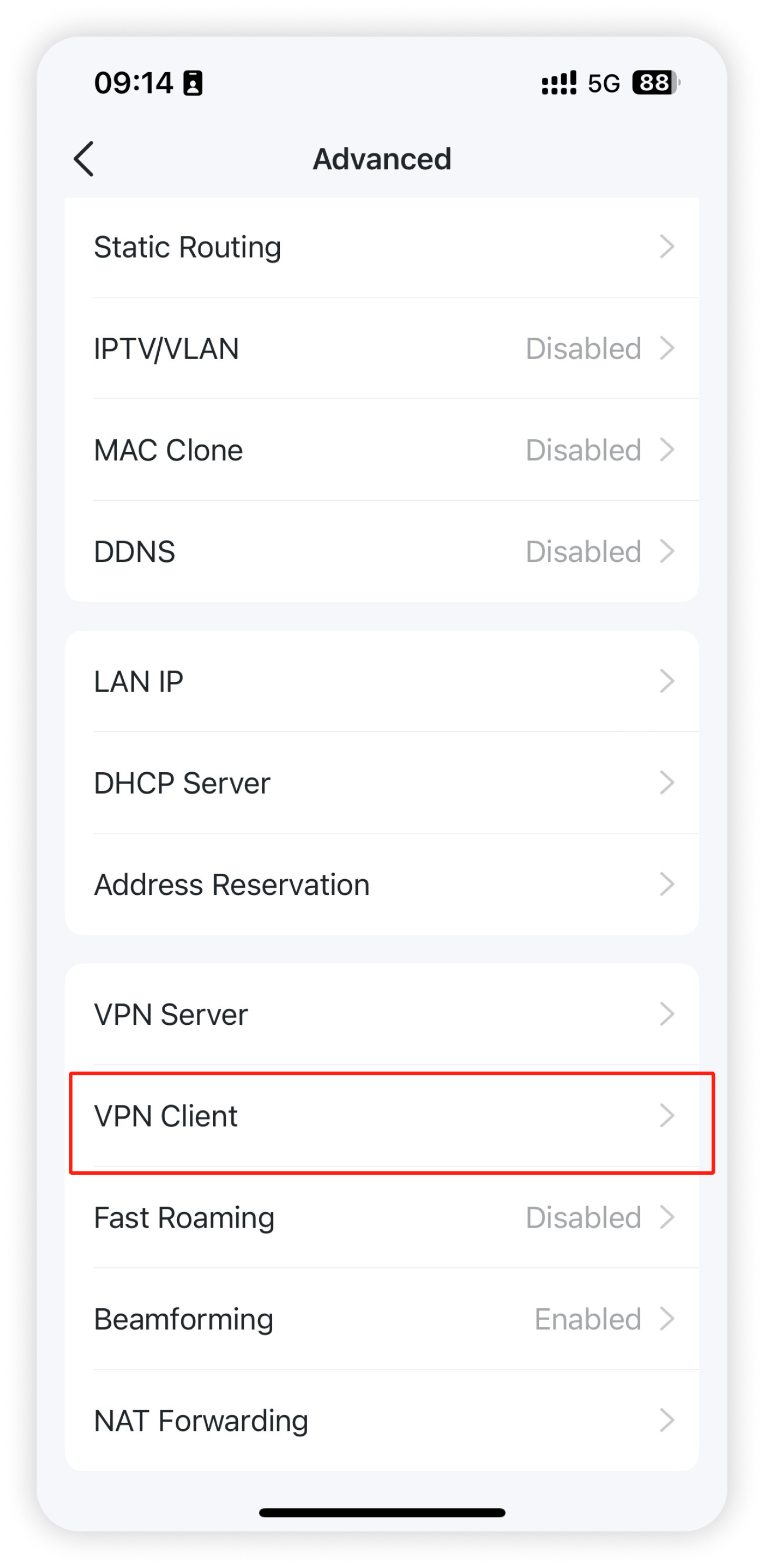Tap Beamforming Enabled status
Viewport: 764px width, 1568px height.
click(588, 1319)
